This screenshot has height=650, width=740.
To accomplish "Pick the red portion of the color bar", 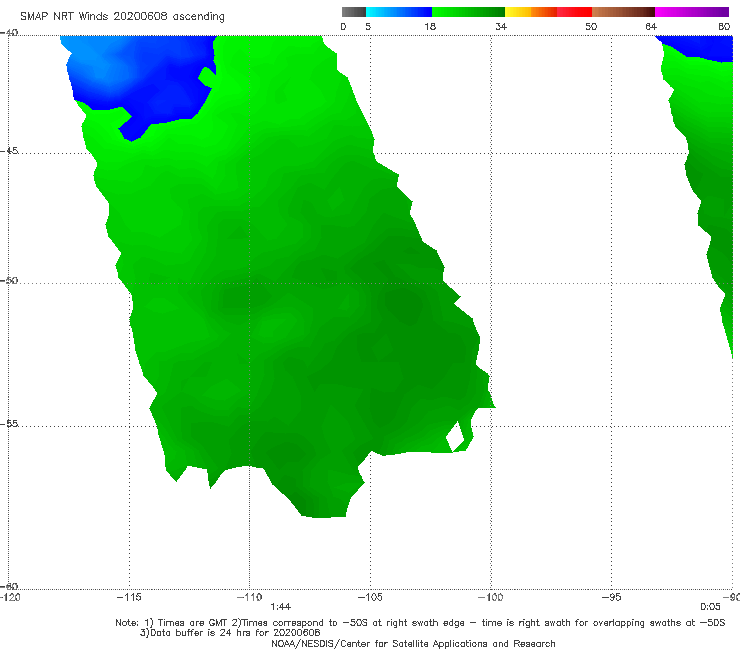I will 574,12.
